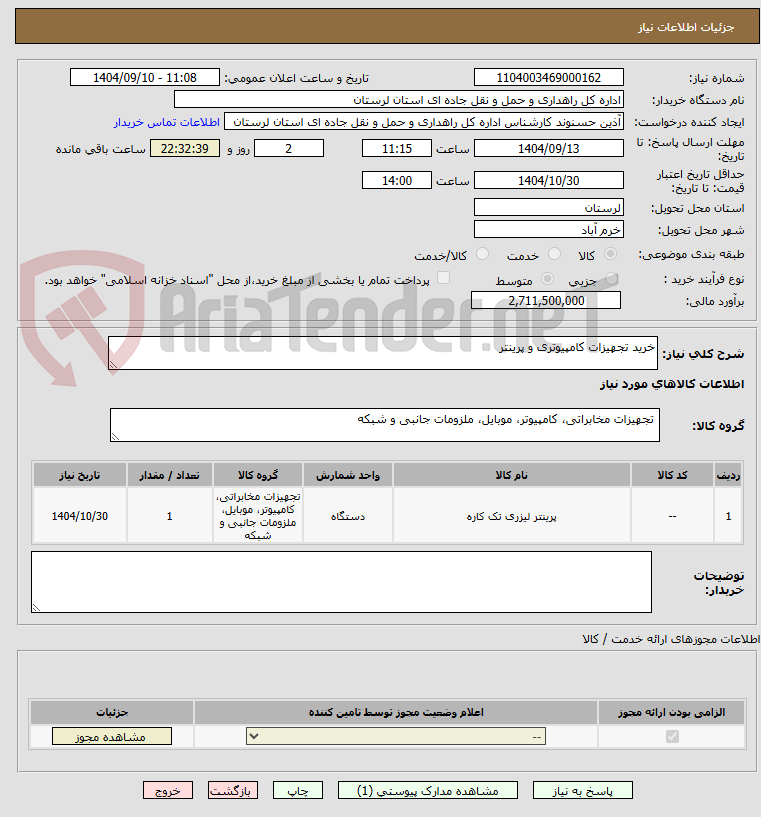Click the نام کالا column header

point(512,475)
